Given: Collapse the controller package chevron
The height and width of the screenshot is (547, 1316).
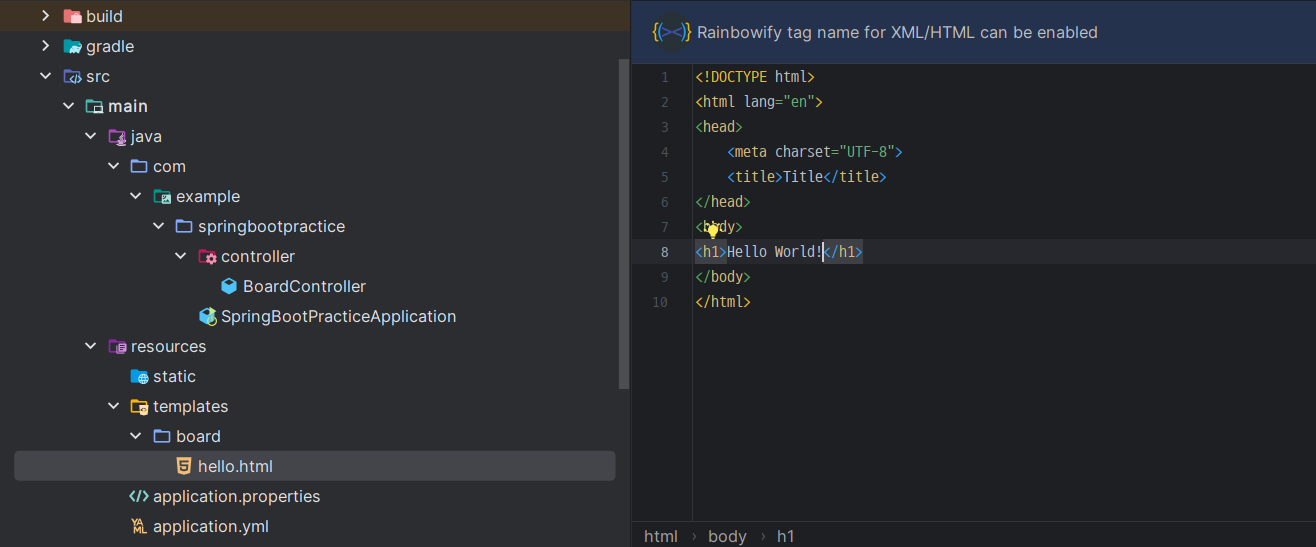Looking at the screenshot, I should coord(181,256).
